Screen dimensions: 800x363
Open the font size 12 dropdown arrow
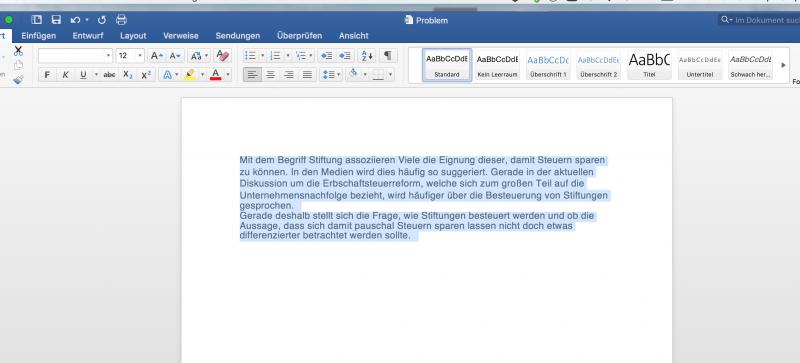click(140, 56)
